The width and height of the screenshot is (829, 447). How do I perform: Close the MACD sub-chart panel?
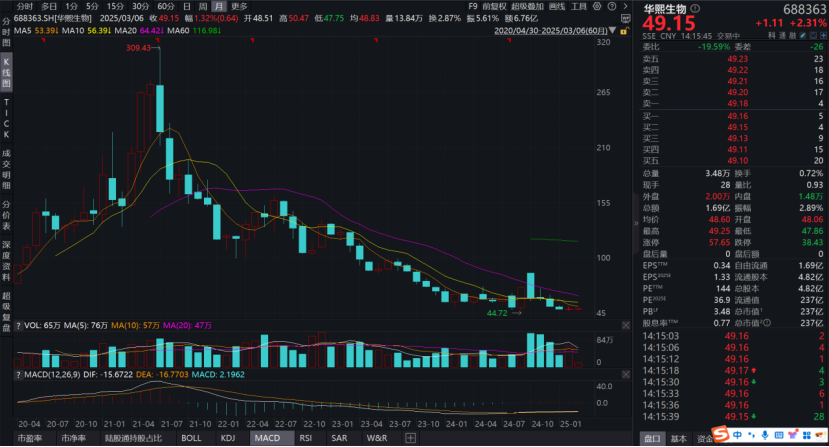626,375
